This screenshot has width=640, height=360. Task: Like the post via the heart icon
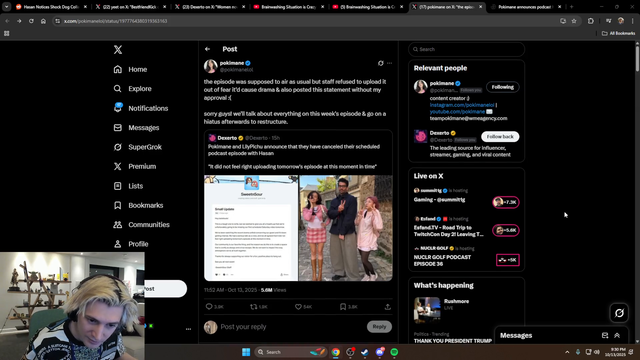point(298,307)
